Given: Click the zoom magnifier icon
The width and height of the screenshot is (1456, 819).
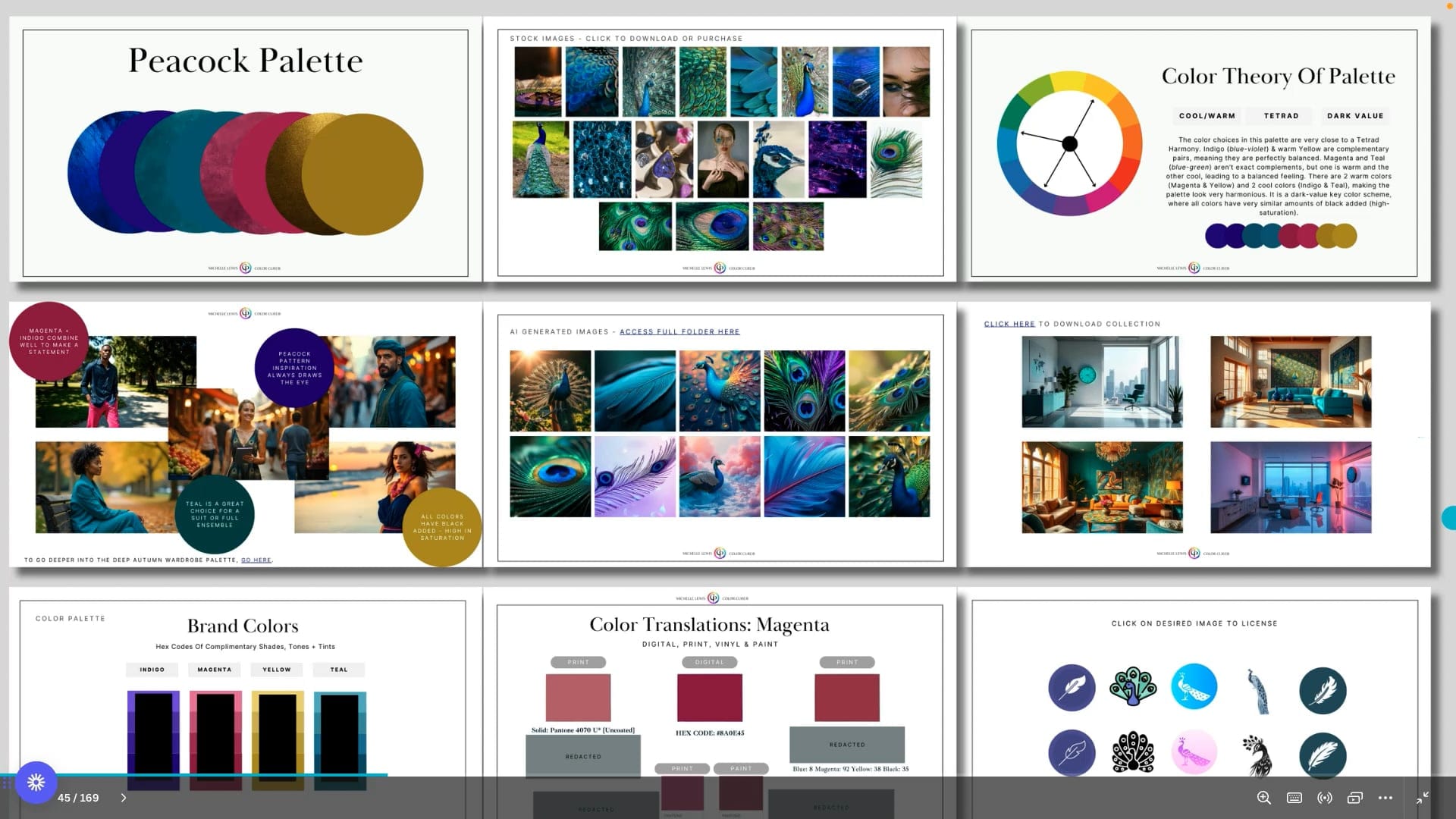Looking at the screenshot, I should 1263,798.
